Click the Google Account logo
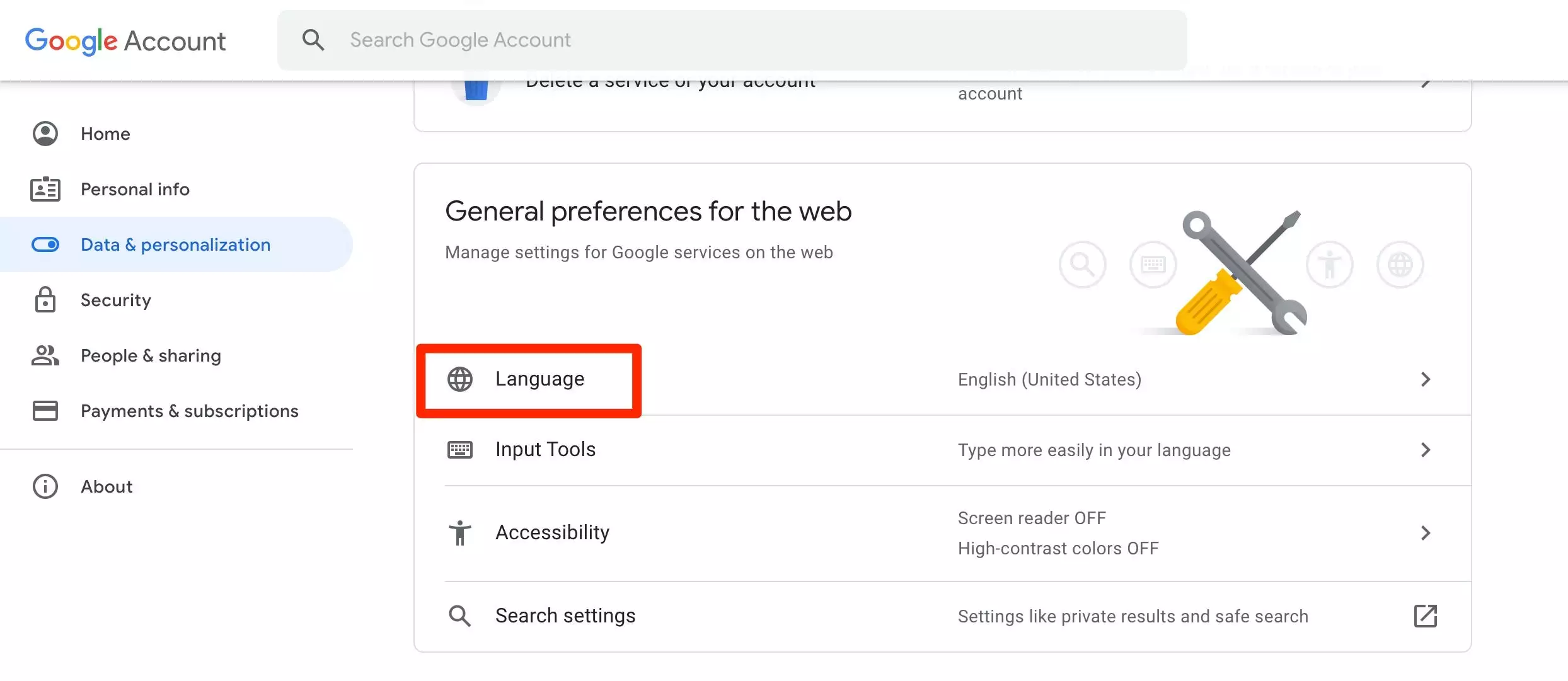The height and width of the screenshot is (681, 1568). click(x=125, y=41)
